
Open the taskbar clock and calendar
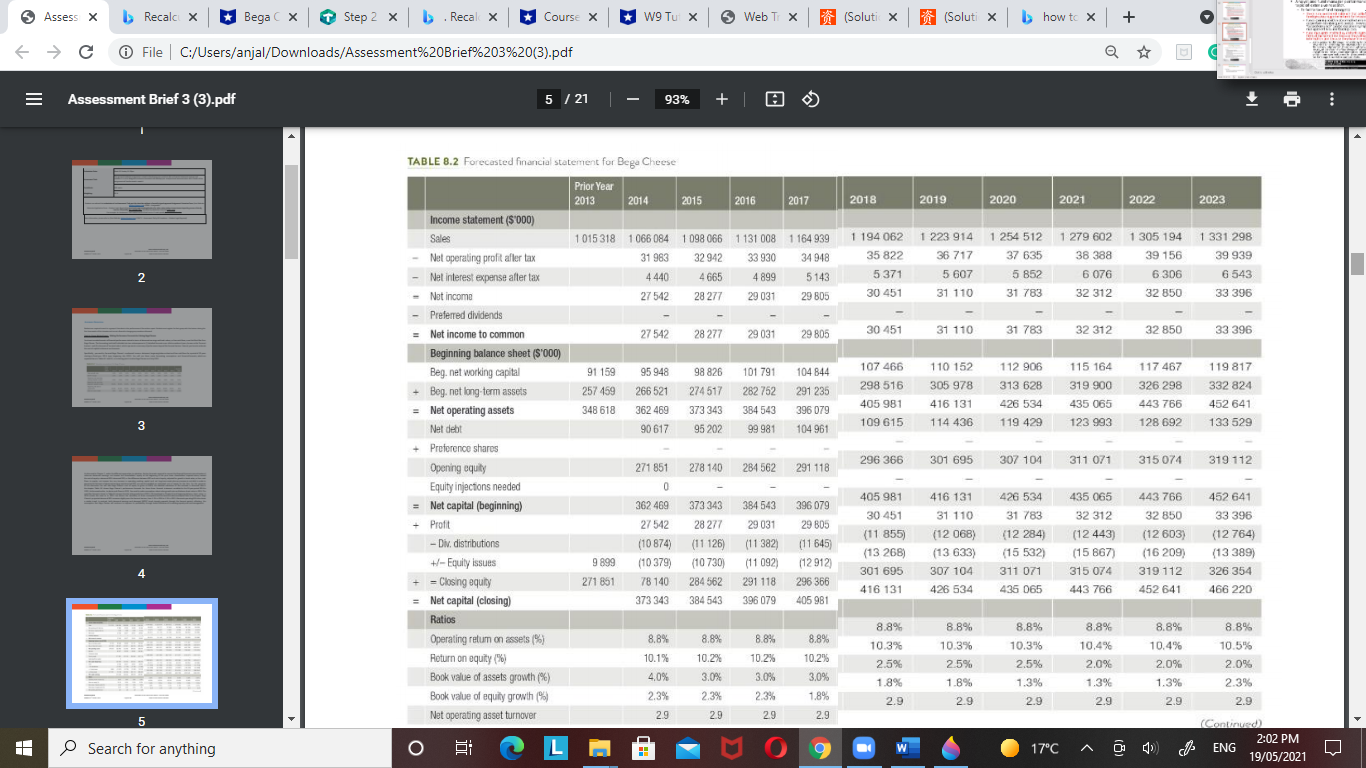(1280, 748)
